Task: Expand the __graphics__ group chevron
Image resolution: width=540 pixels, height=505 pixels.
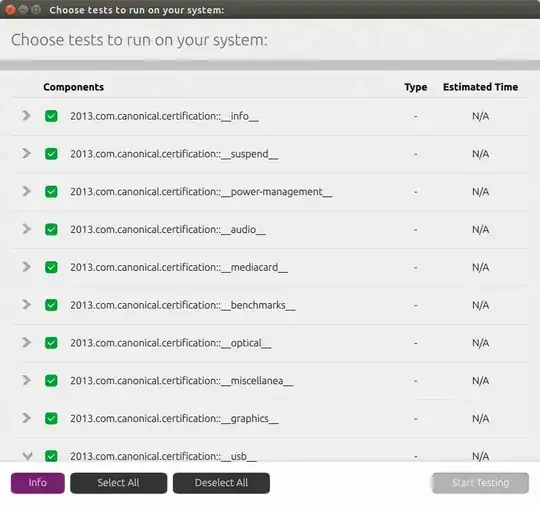Action: coord(27,418)
